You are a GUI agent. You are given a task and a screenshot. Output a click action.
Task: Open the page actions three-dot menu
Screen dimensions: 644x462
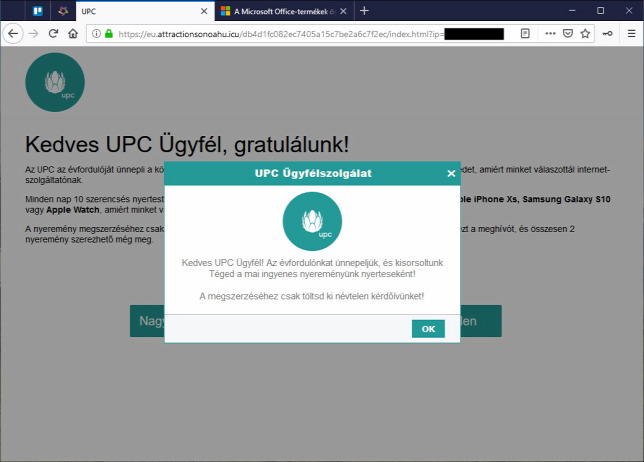pyautogui.click(x=550, y=33)
